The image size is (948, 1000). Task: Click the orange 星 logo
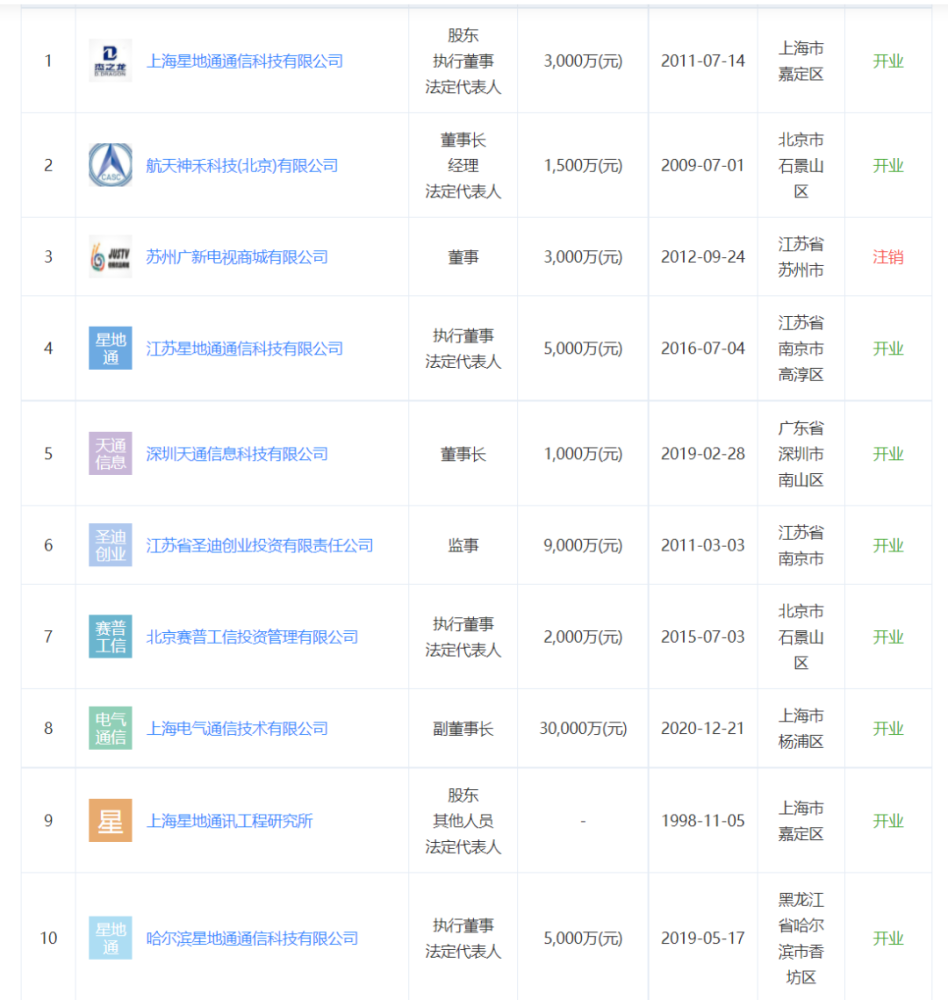[110, 820]
